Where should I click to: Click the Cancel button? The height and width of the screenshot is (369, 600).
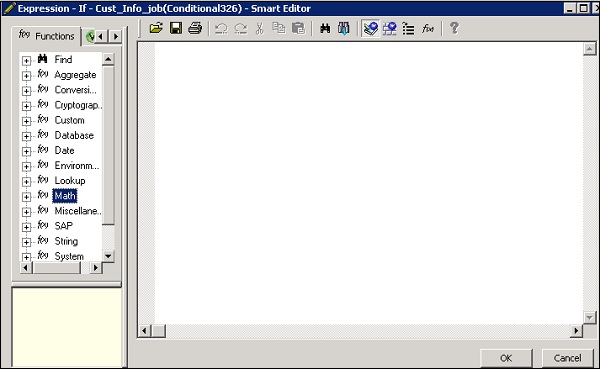coord(567,358)
